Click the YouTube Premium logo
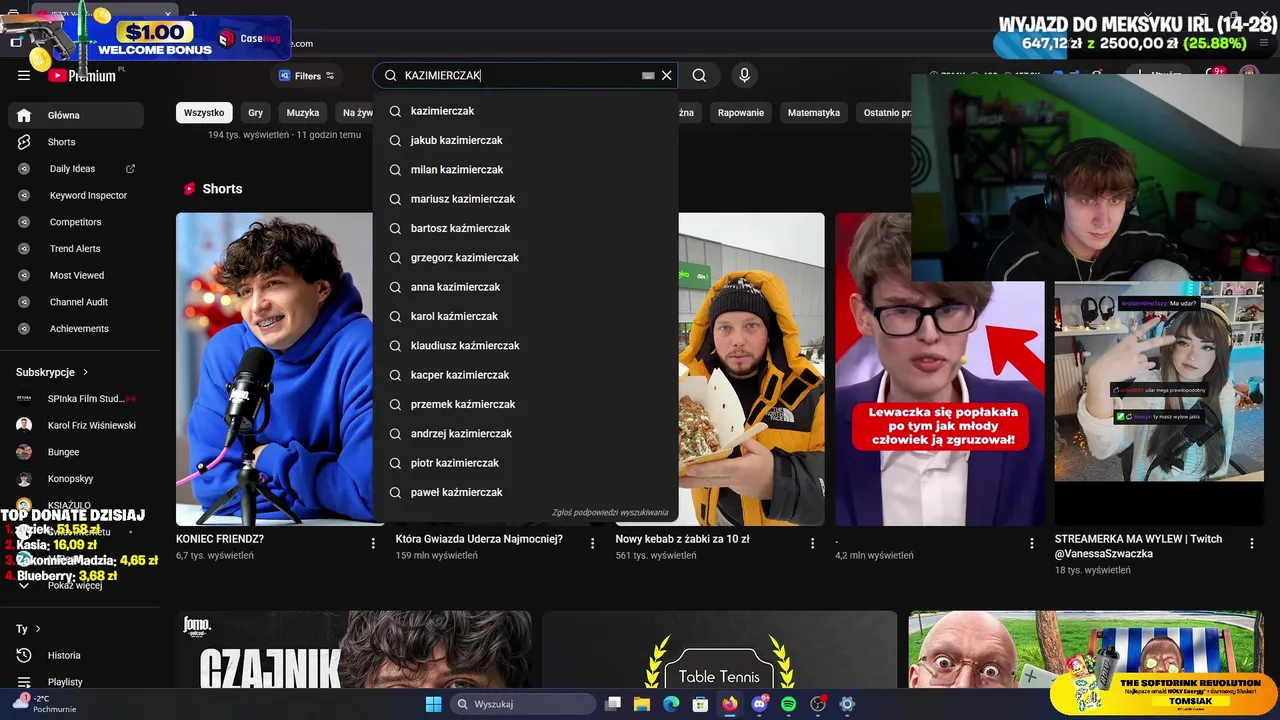Image resolution: width=1280 pixels, height=720 pixels. [82, 75]
